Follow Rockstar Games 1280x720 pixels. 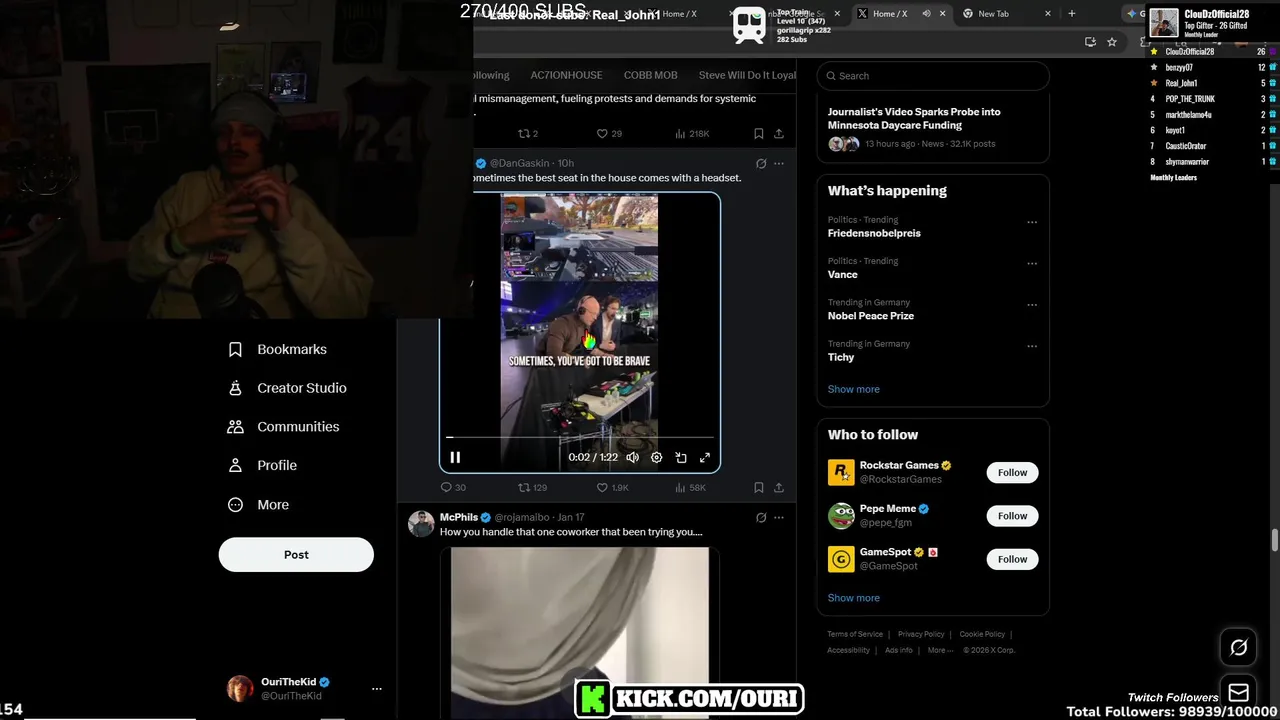pyautogui.click(x=1012, y=472)
